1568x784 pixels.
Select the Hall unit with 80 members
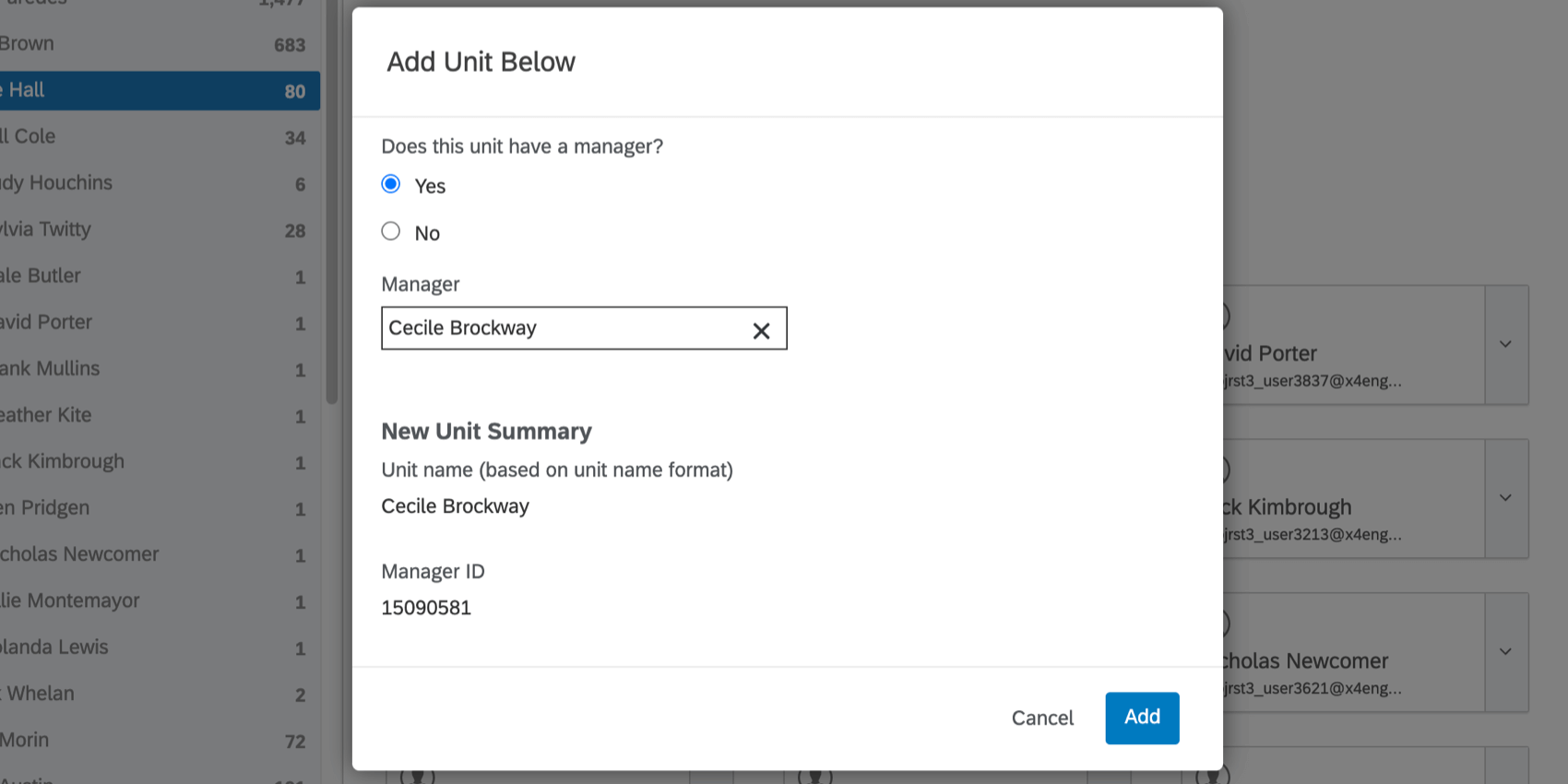pos(157,90)
